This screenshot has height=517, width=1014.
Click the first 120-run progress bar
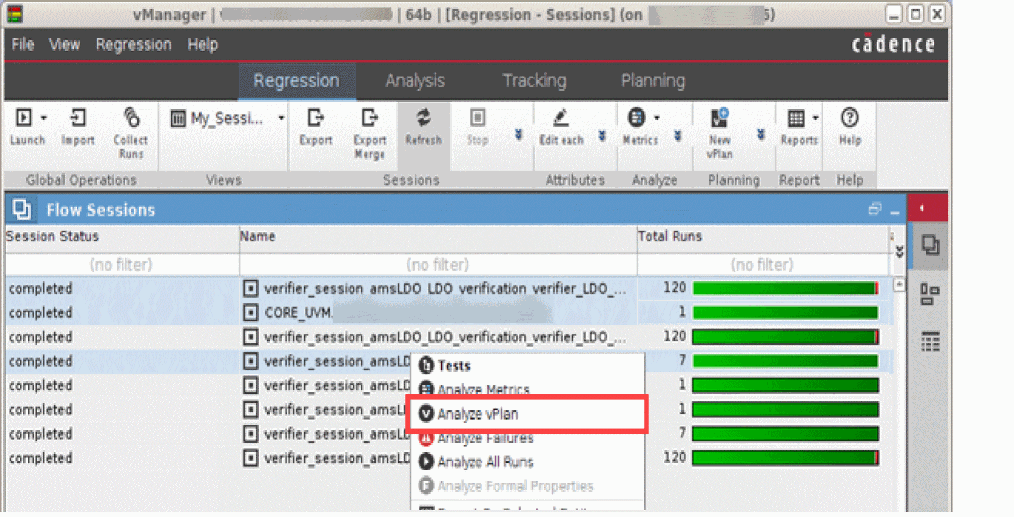coord(786,289)
